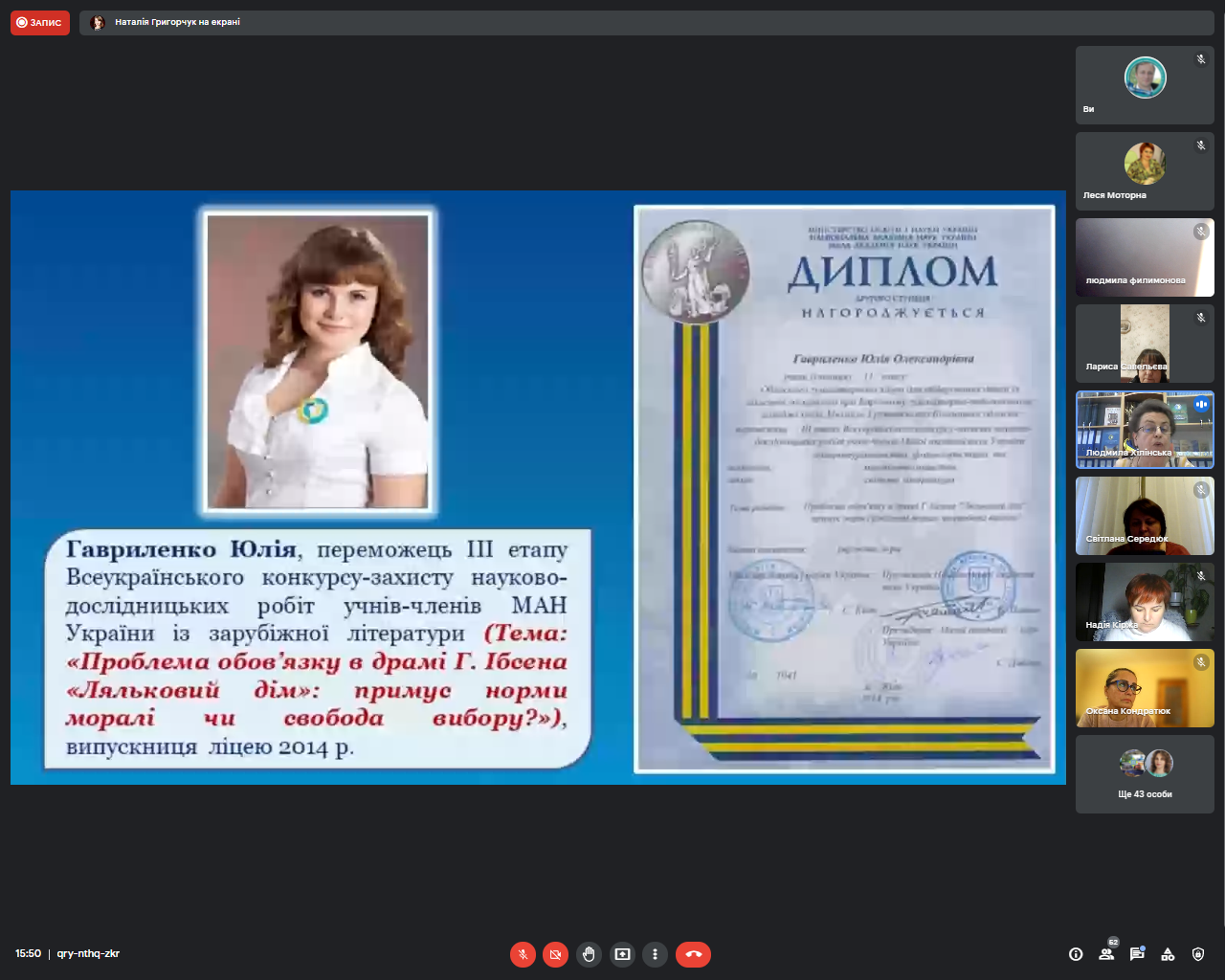Select Людмила Хлінська active speaker tile

tap(1145, 430)
